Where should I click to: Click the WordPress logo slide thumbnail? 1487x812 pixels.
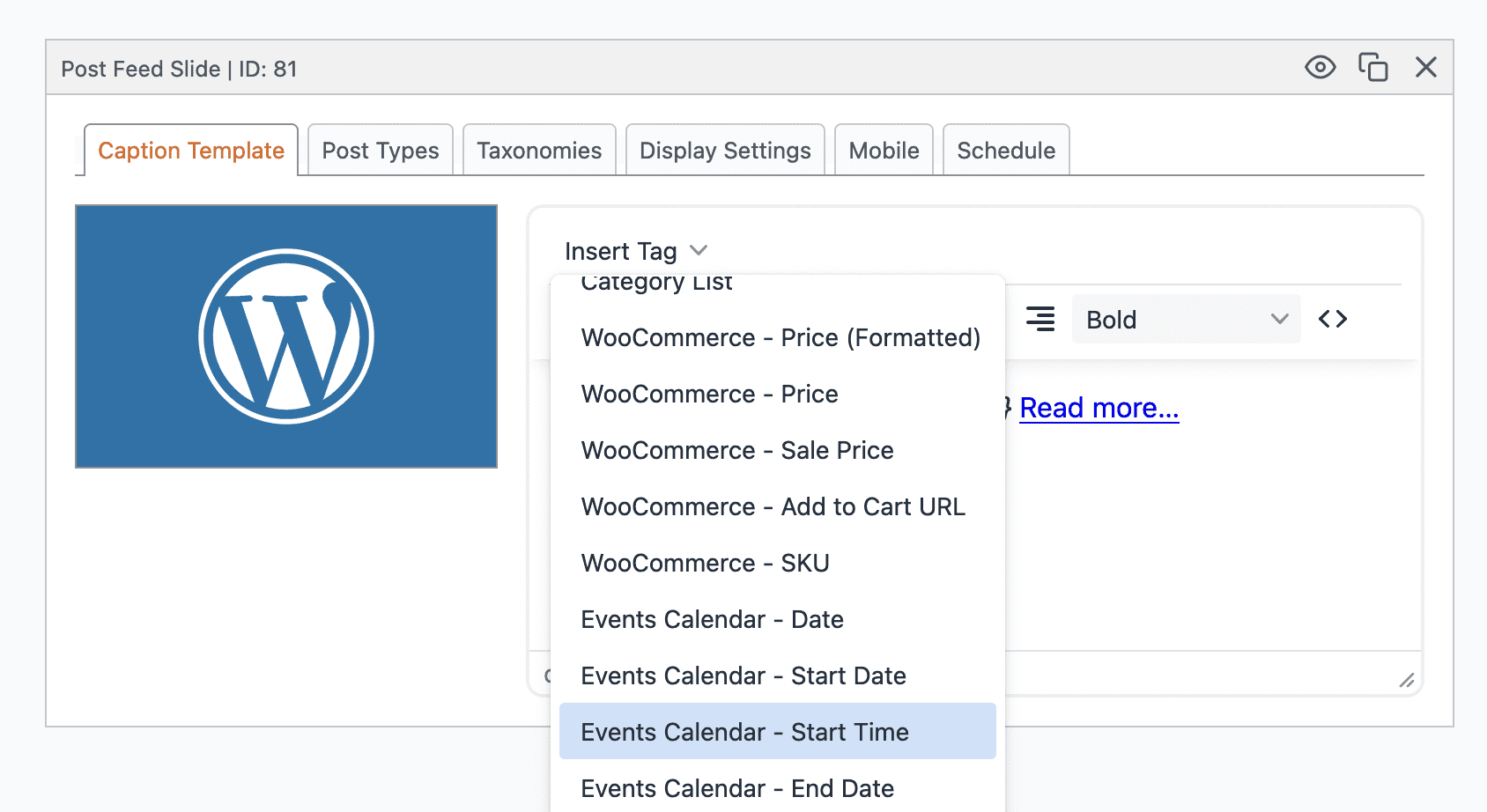(286, 336)
